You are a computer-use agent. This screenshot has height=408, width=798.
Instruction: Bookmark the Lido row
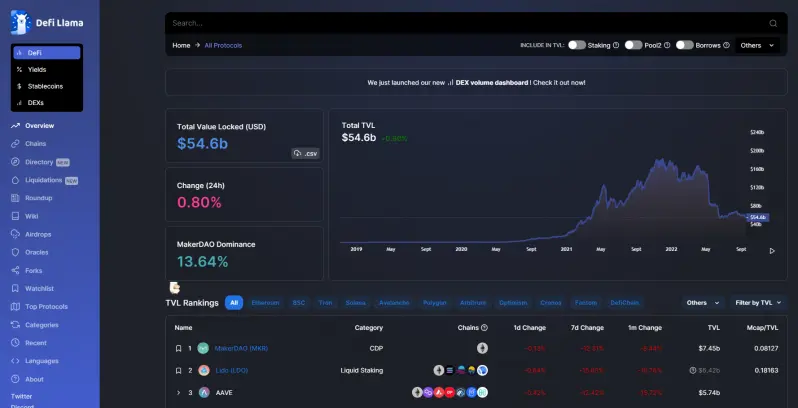(179, 370)
